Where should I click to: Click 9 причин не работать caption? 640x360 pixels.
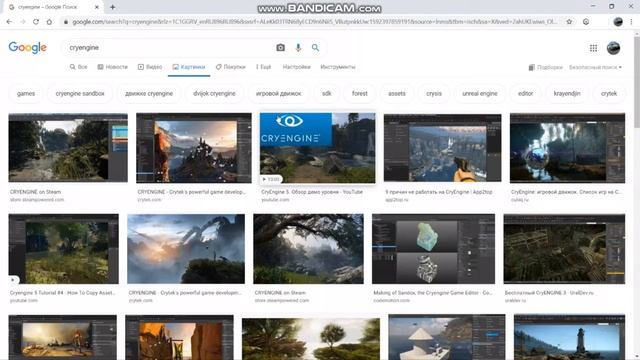tap(439, 192)
